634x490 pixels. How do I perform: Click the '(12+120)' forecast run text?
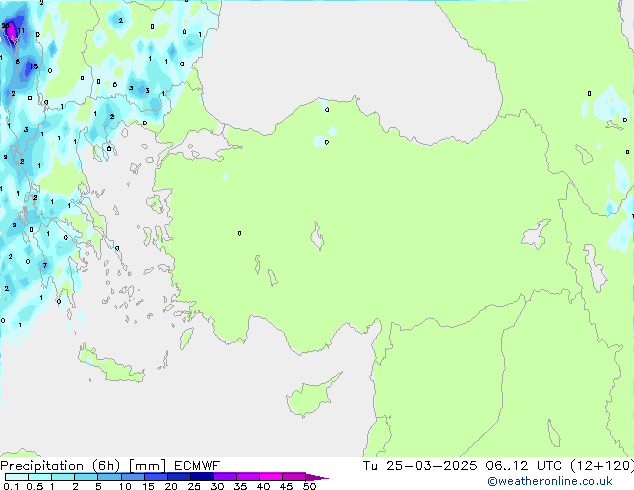click(602, 466)
